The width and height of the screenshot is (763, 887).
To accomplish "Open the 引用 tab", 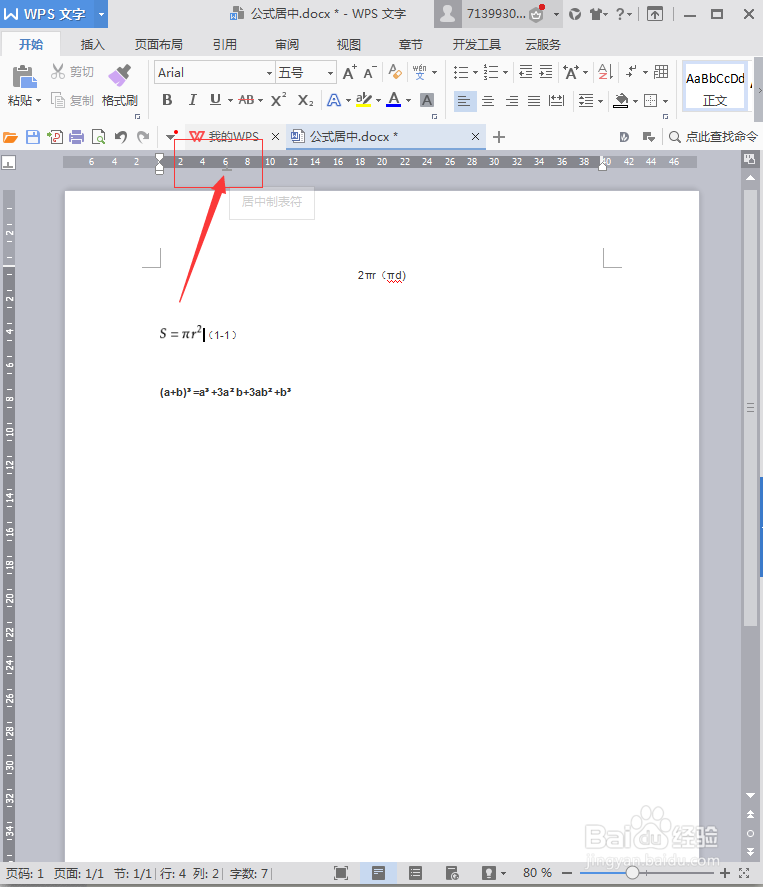I will click(225, 45).
